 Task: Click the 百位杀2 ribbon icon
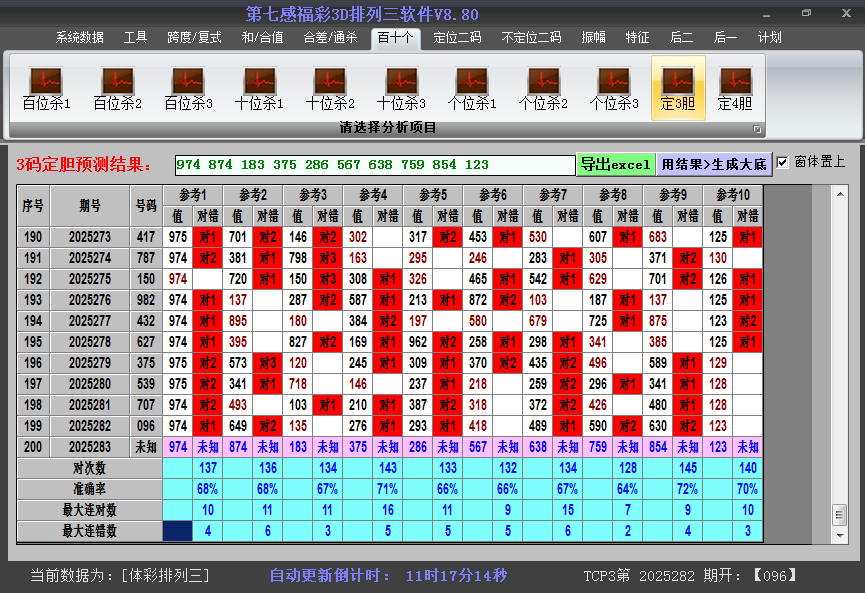pos(117,88)
